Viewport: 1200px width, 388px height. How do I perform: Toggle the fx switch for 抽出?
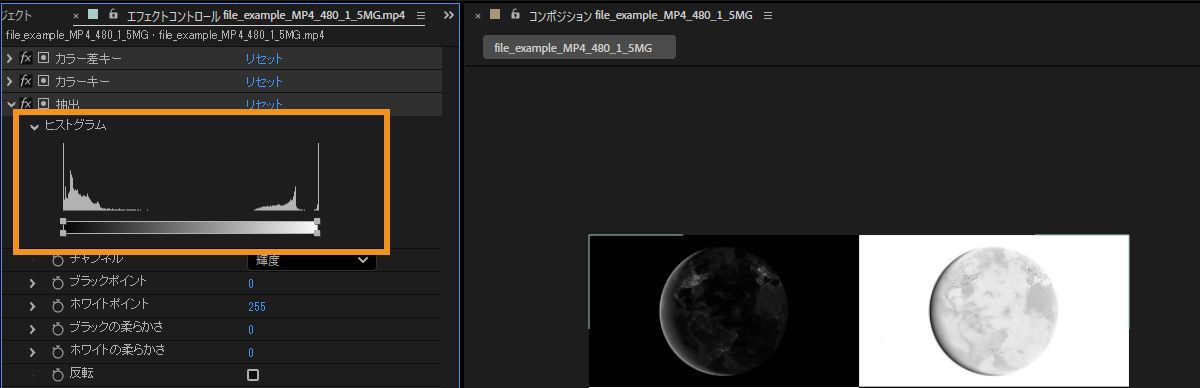coord(25,104)
